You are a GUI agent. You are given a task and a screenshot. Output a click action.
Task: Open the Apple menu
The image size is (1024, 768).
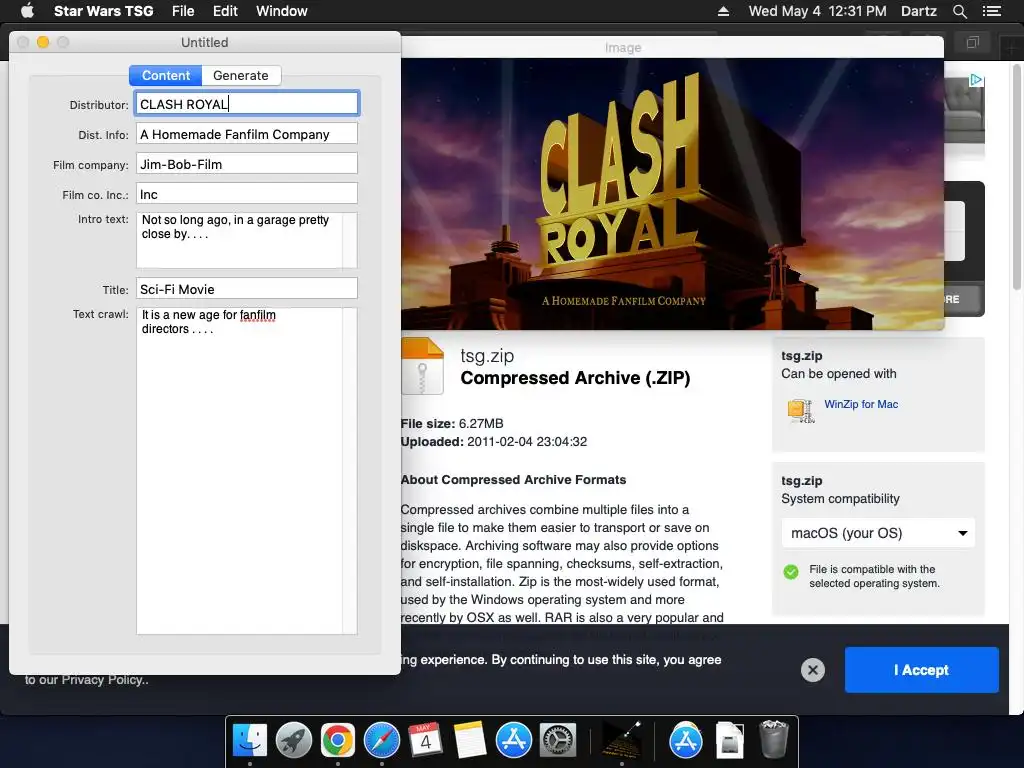click(x=27, y=11)
